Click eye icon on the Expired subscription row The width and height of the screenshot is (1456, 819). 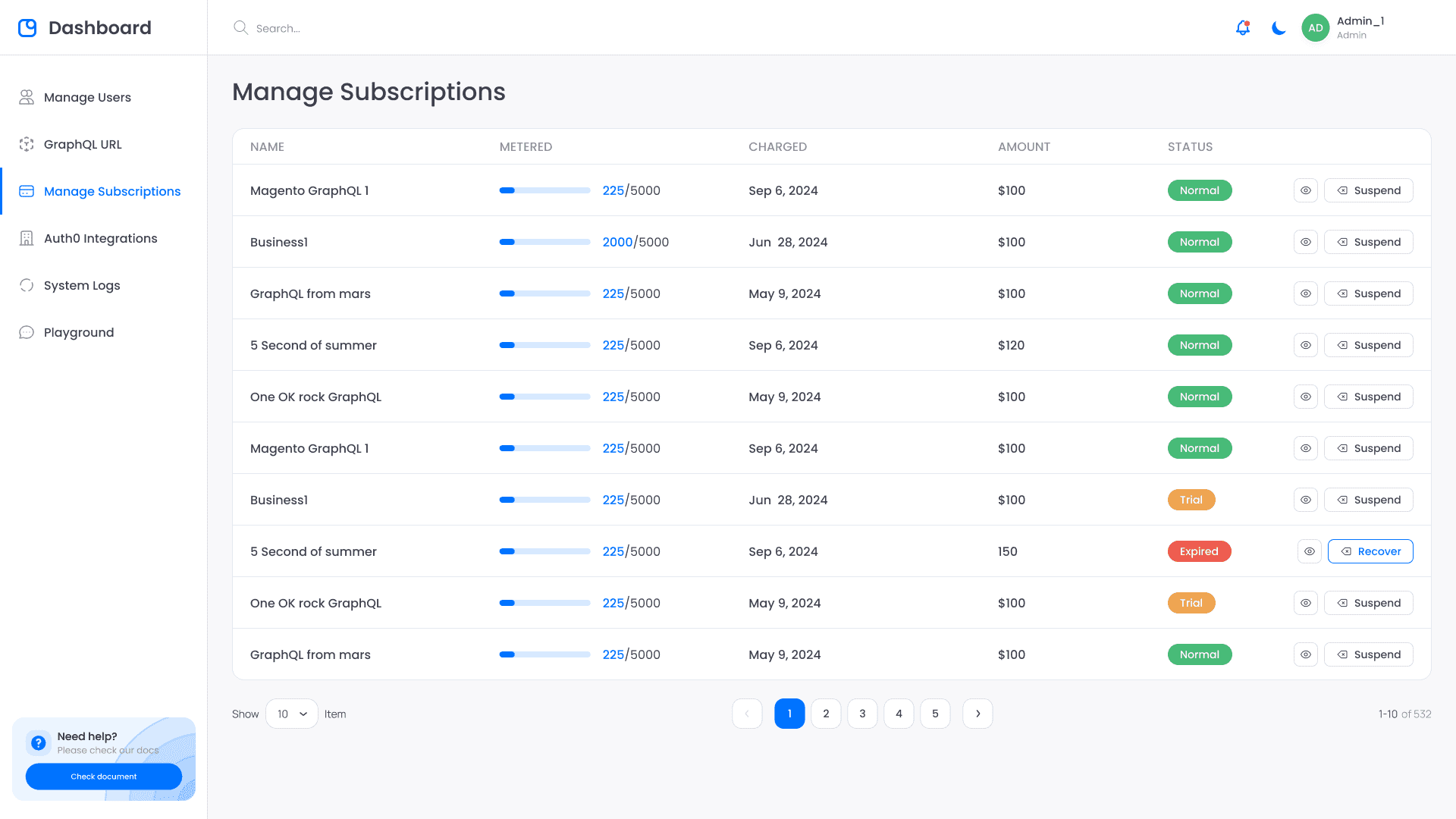pyautogui.click(x=1309, y=551)
